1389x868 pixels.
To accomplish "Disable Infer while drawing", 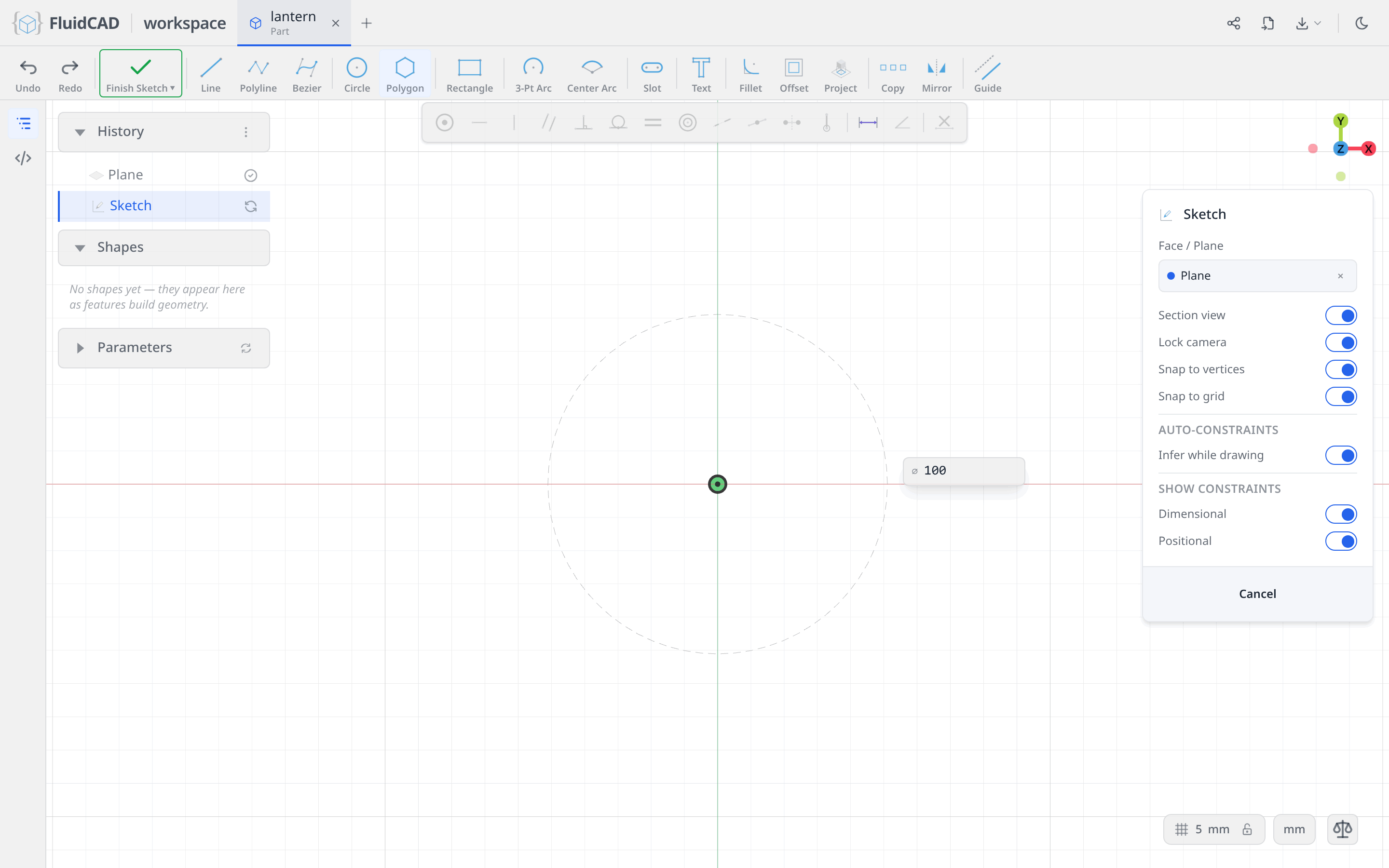I will pyautogui.click(x=1341, y=455).
